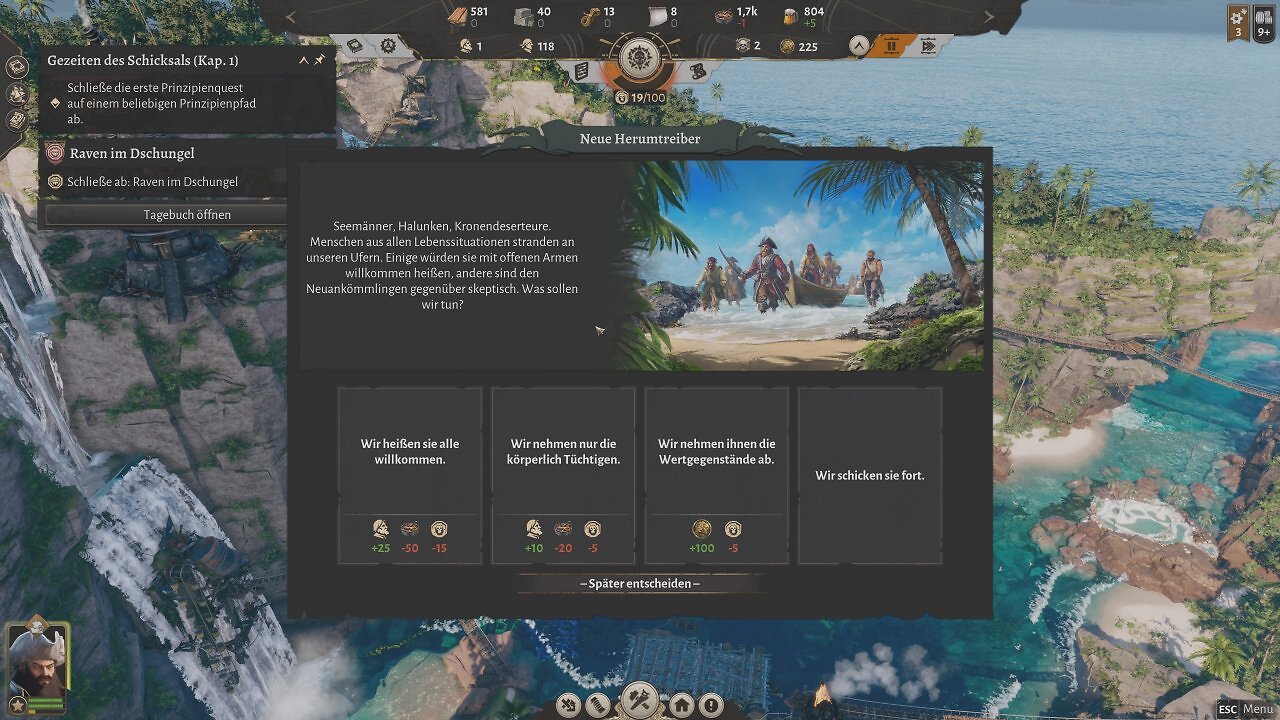Fast-forward the game speed
The height and width of the screenshot is (720, 1280).
tap(928, 46)
